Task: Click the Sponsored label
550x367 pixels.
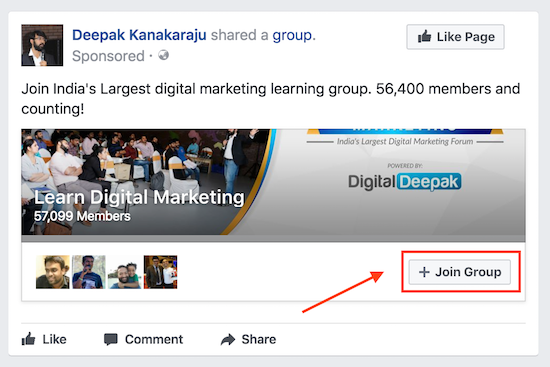Action: [108, 56]
